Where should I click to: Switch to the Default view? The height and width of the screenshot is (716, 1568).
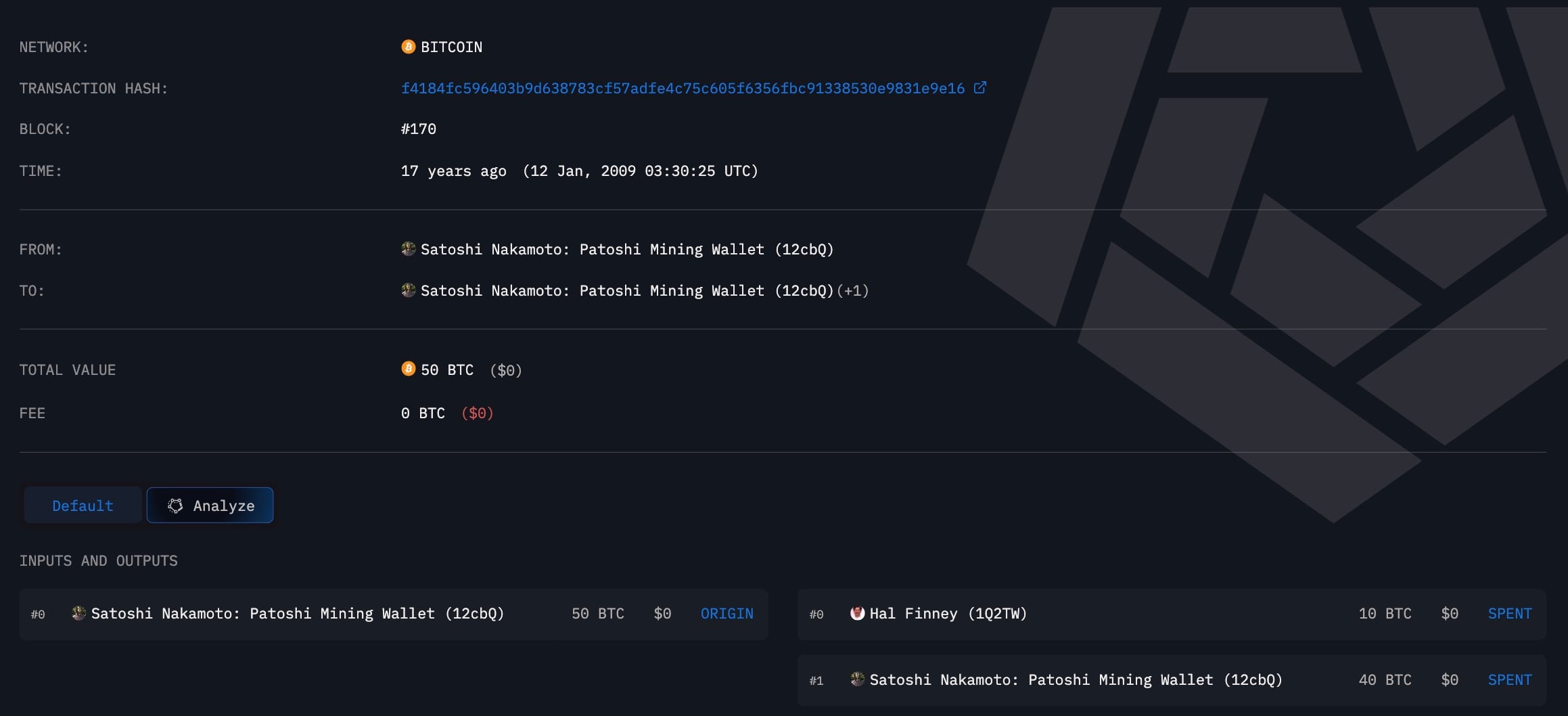82,505
